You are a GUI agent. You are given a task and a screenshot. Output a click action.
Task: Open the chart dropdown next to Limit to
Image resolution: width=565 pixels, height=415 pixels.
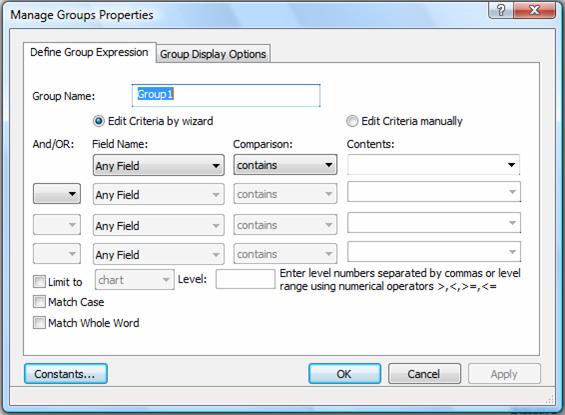[134, 280]
